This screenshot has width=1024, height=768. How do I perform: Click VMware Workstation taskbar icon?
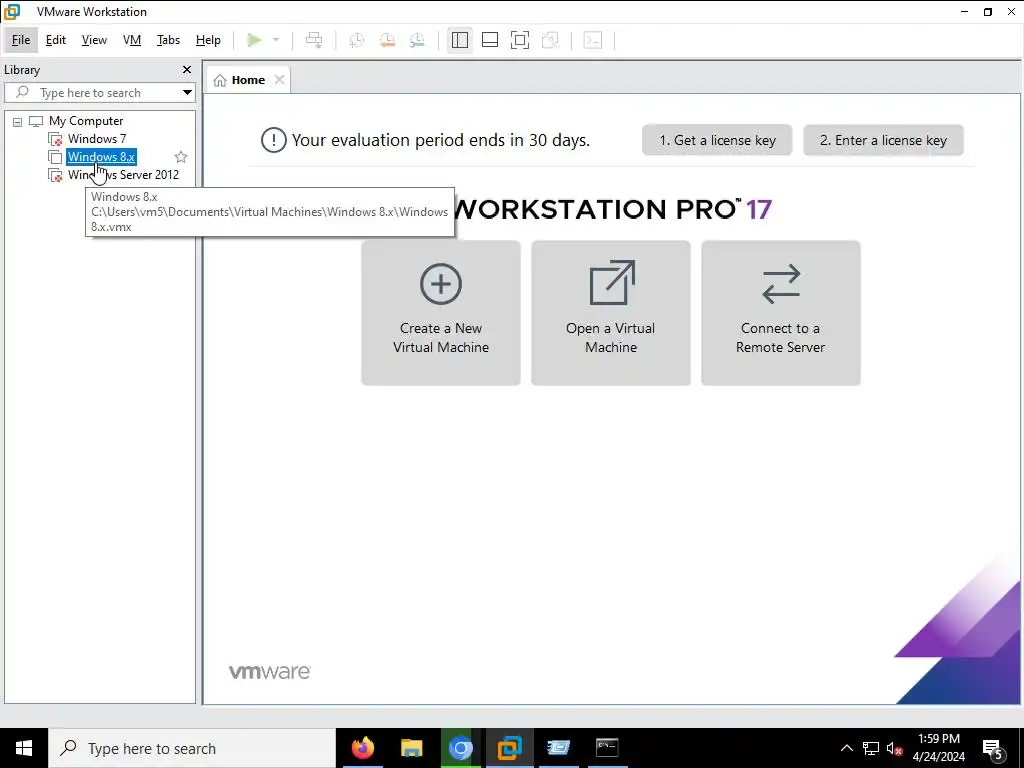point(509,748)
